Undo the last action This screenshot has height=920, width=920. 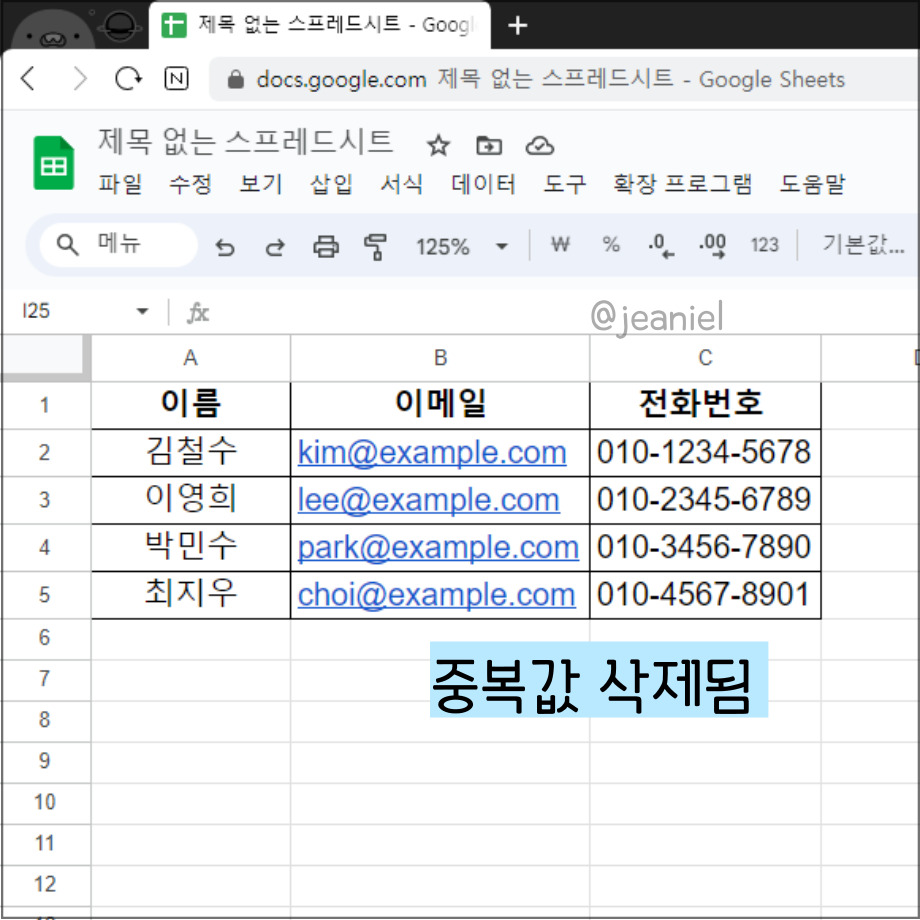226,245
